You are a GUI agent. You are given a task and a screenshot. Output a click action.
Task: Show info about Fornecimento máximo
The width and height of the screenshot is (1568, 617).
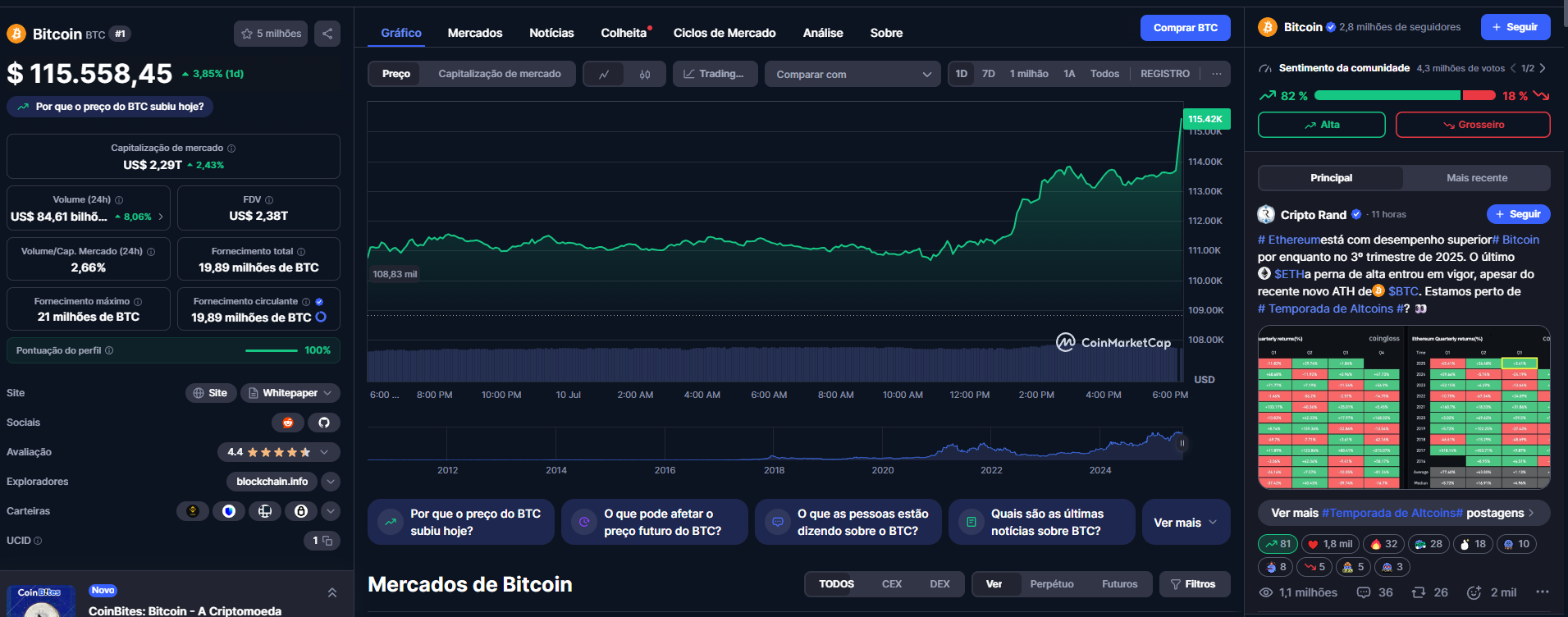click(x=138, y=302)
